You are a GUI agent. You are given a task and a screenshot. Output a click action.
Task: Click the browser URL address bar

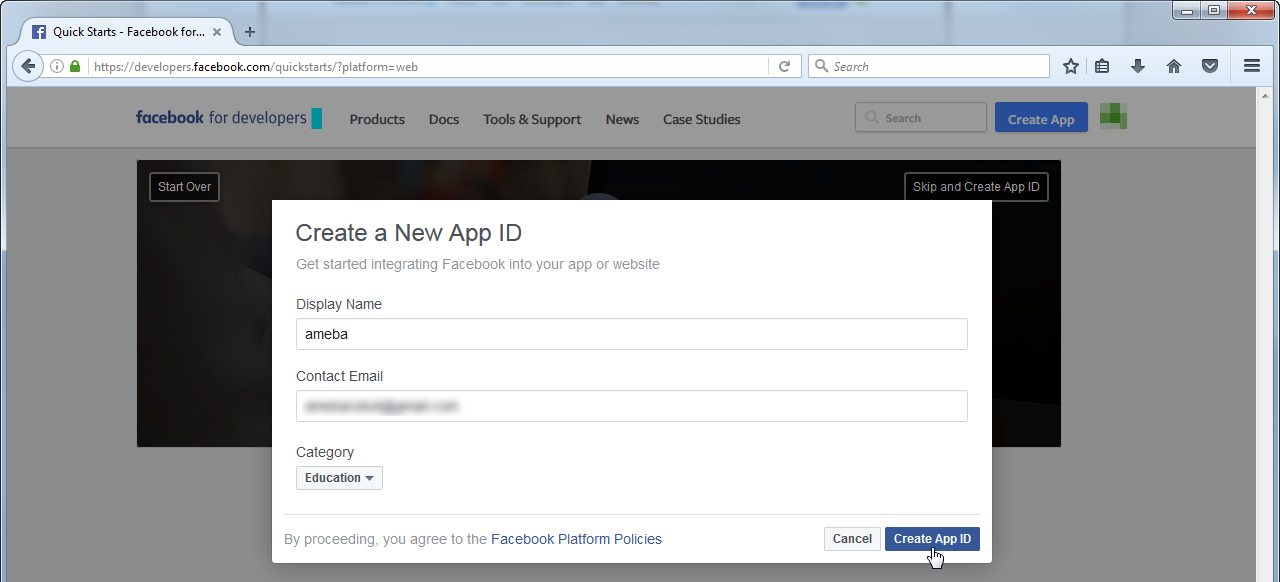[430, 67]
